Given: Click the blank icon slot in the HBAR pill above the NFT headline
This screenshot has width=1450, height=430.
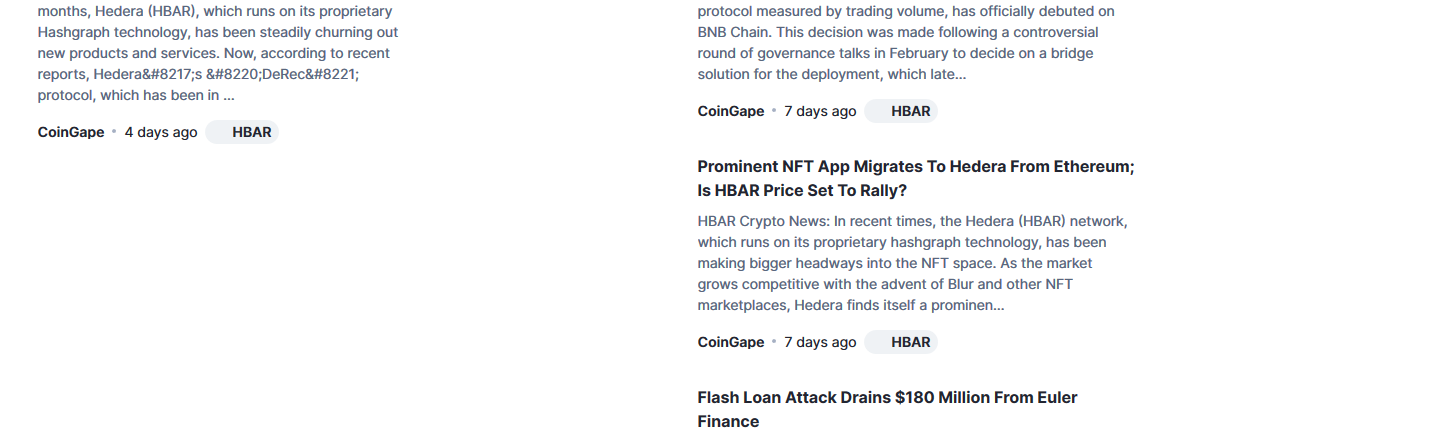Looking at the screenshot, I should [x=879, y=111].
